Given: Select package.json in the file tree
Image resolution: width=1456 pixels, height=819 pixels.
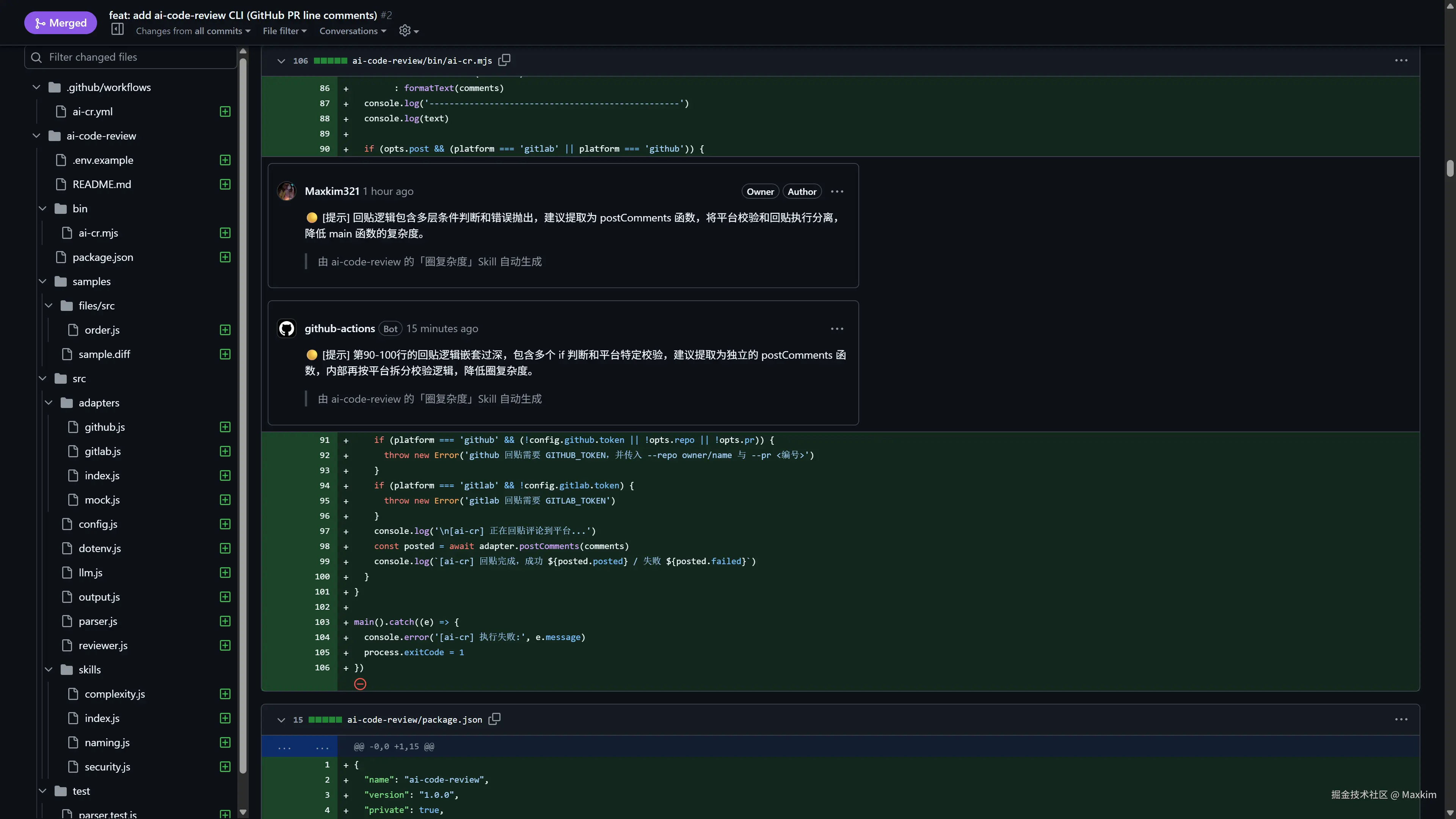Looking at the screenshot, I should click(x=103, y=257).
